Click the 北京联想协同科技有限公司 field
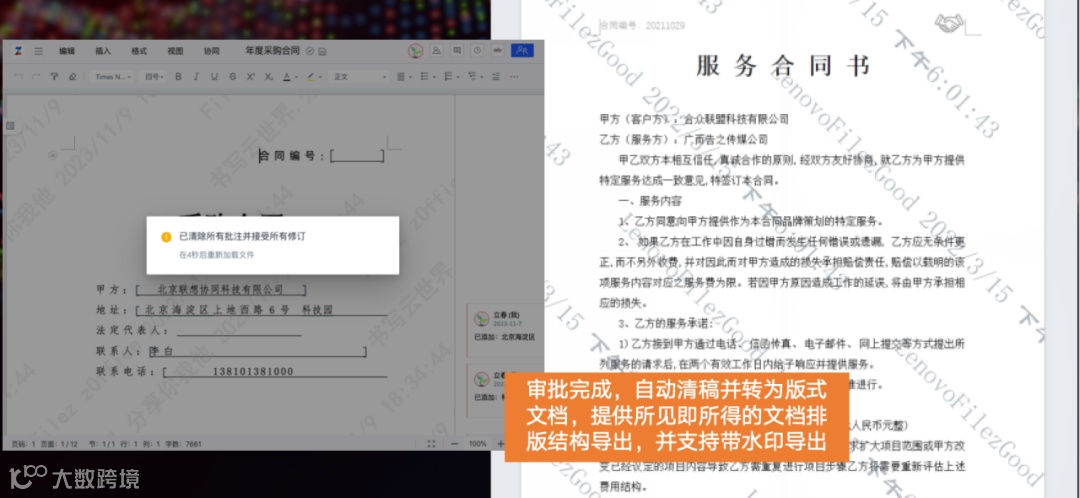 point(220,290)
